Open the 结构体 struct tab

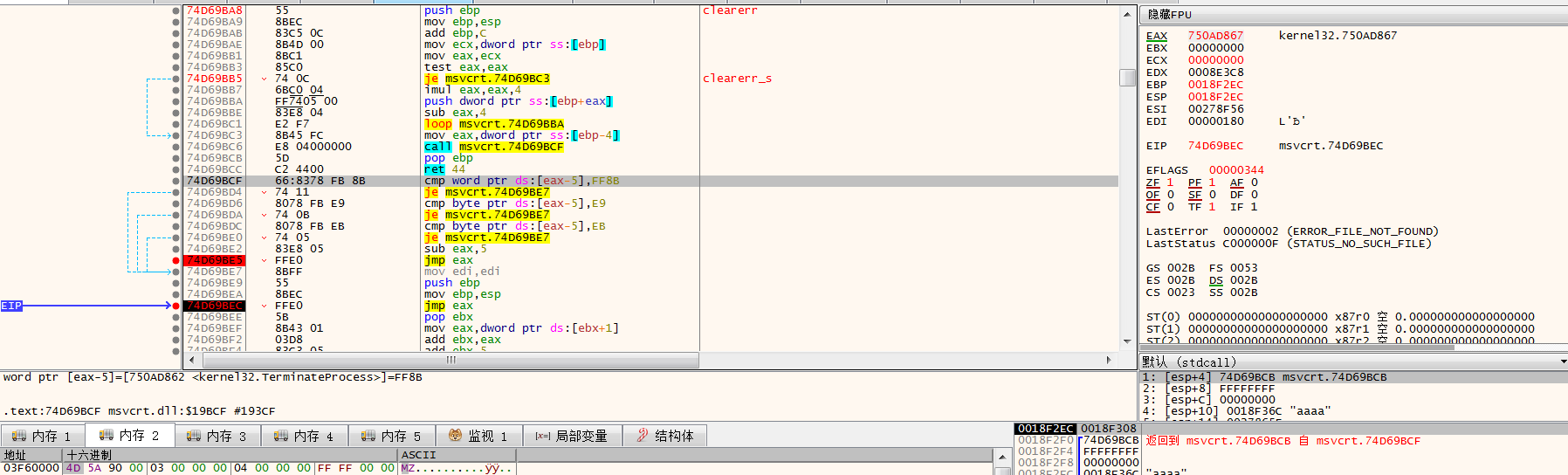coord(665,436)
